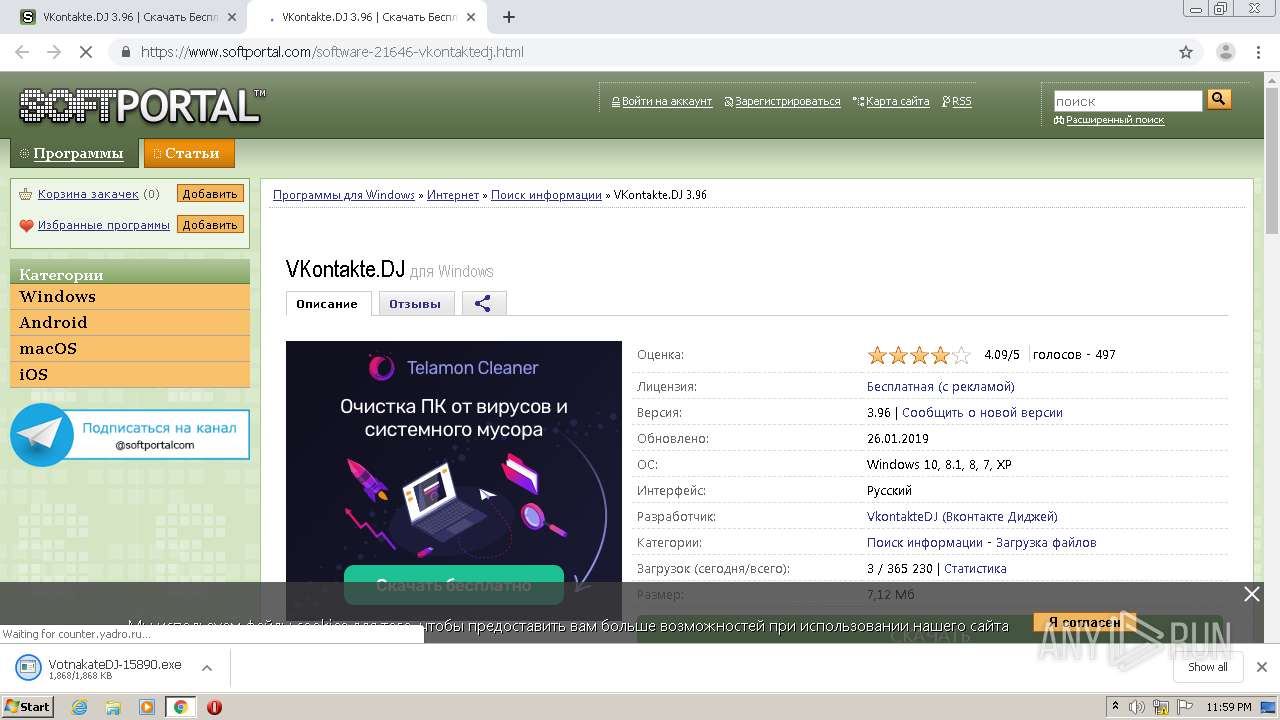Open Chrome profile avatar icon
This screenshot has height=720, width=1280.
pyautogui.click(x=1226, y=52)
